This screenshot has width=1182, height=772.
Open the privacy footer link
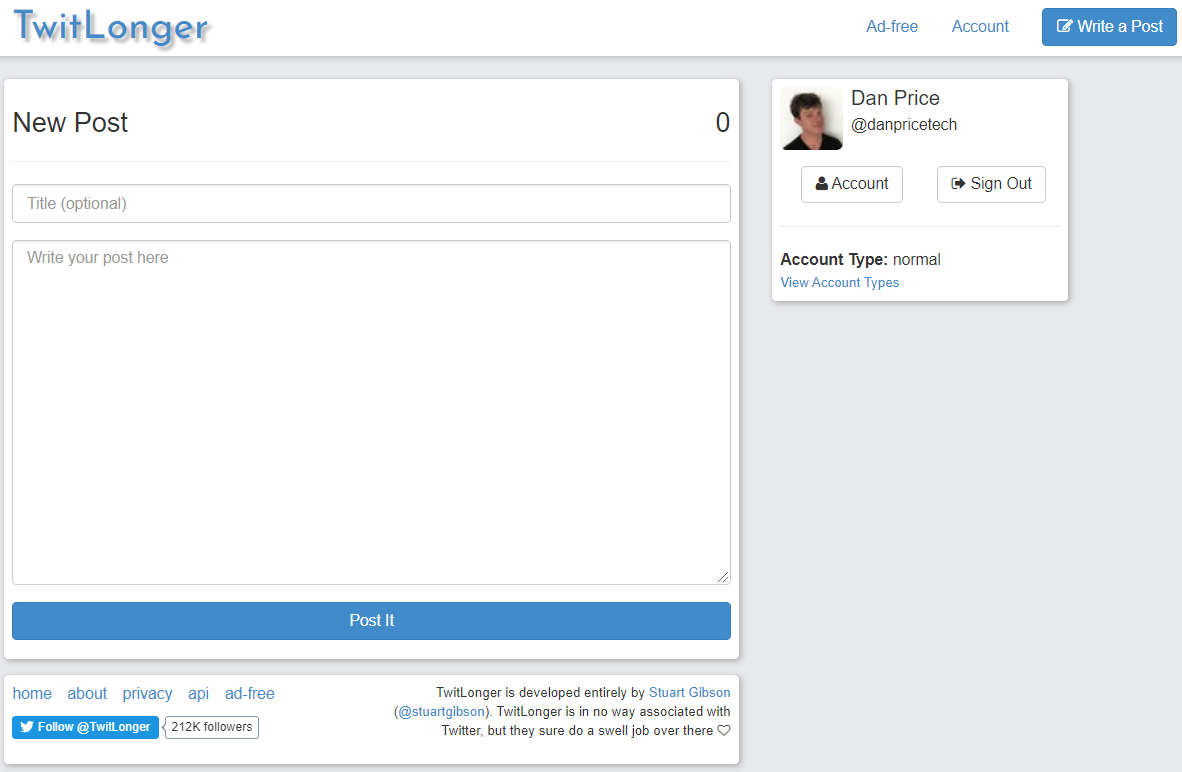(147, 694)
